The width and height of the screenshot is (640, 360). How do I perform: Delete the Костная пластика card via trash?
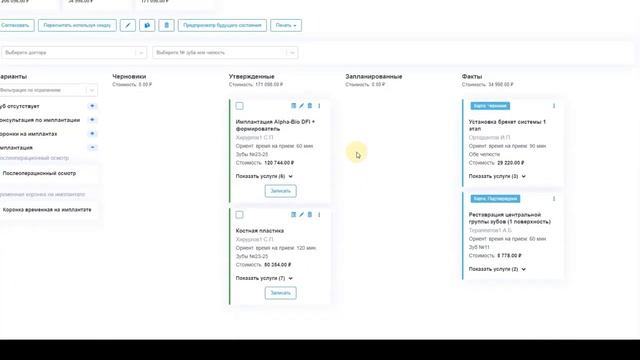[x=310, y=215]
